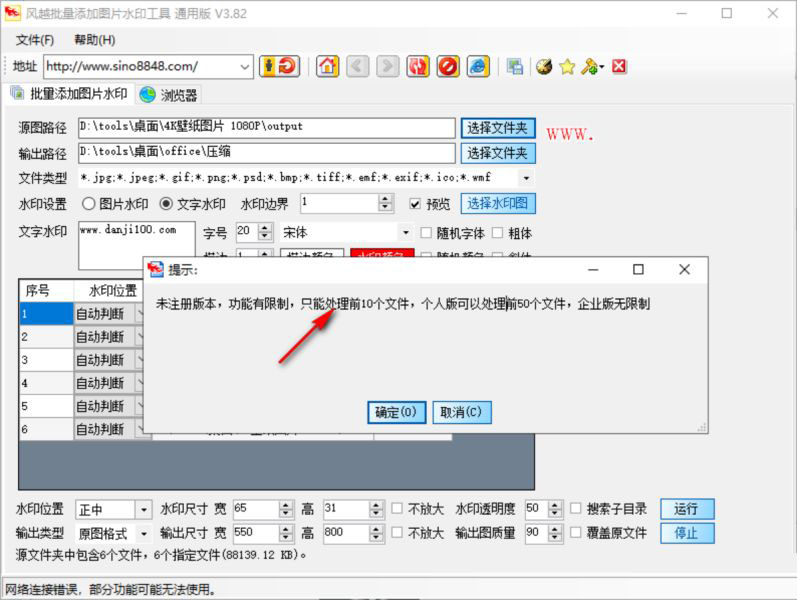Expand row 1 自动判断 position dropdown
This screenshot has width=797, height=600.
pyautogui.click(x=140, y=314)
